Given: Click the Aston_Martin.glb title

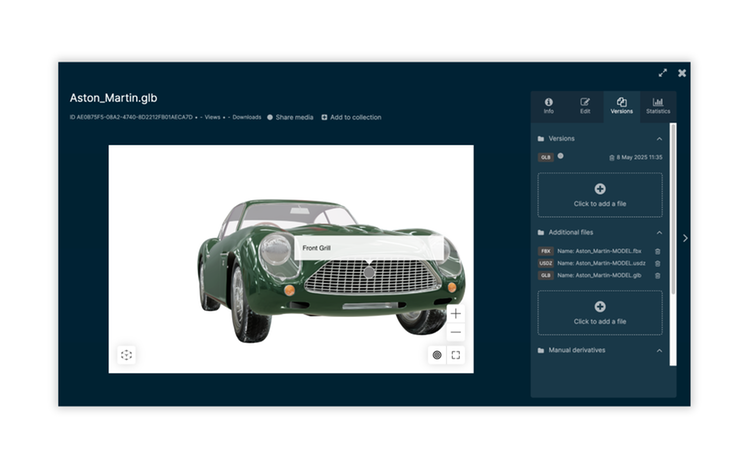Looking at the screenshot, I should pos(113,98).
